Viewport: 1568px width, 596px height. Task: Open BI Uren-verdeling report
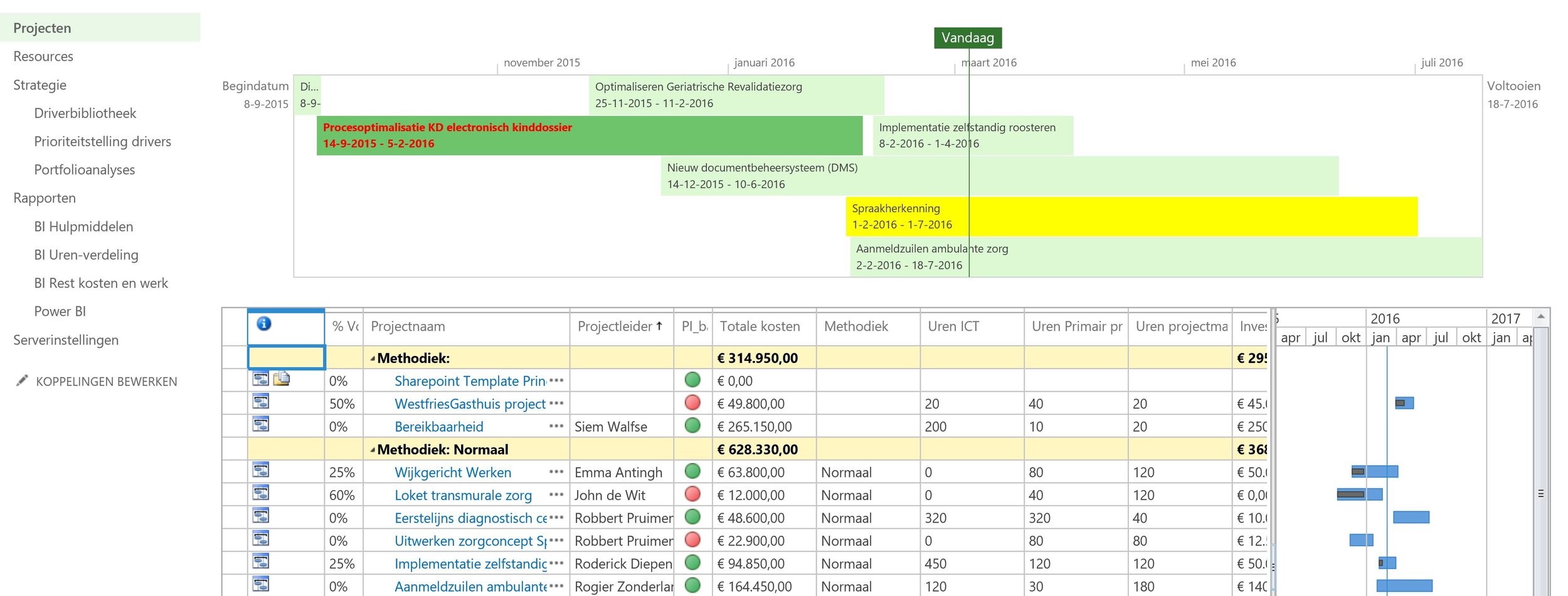coord(86,255)
